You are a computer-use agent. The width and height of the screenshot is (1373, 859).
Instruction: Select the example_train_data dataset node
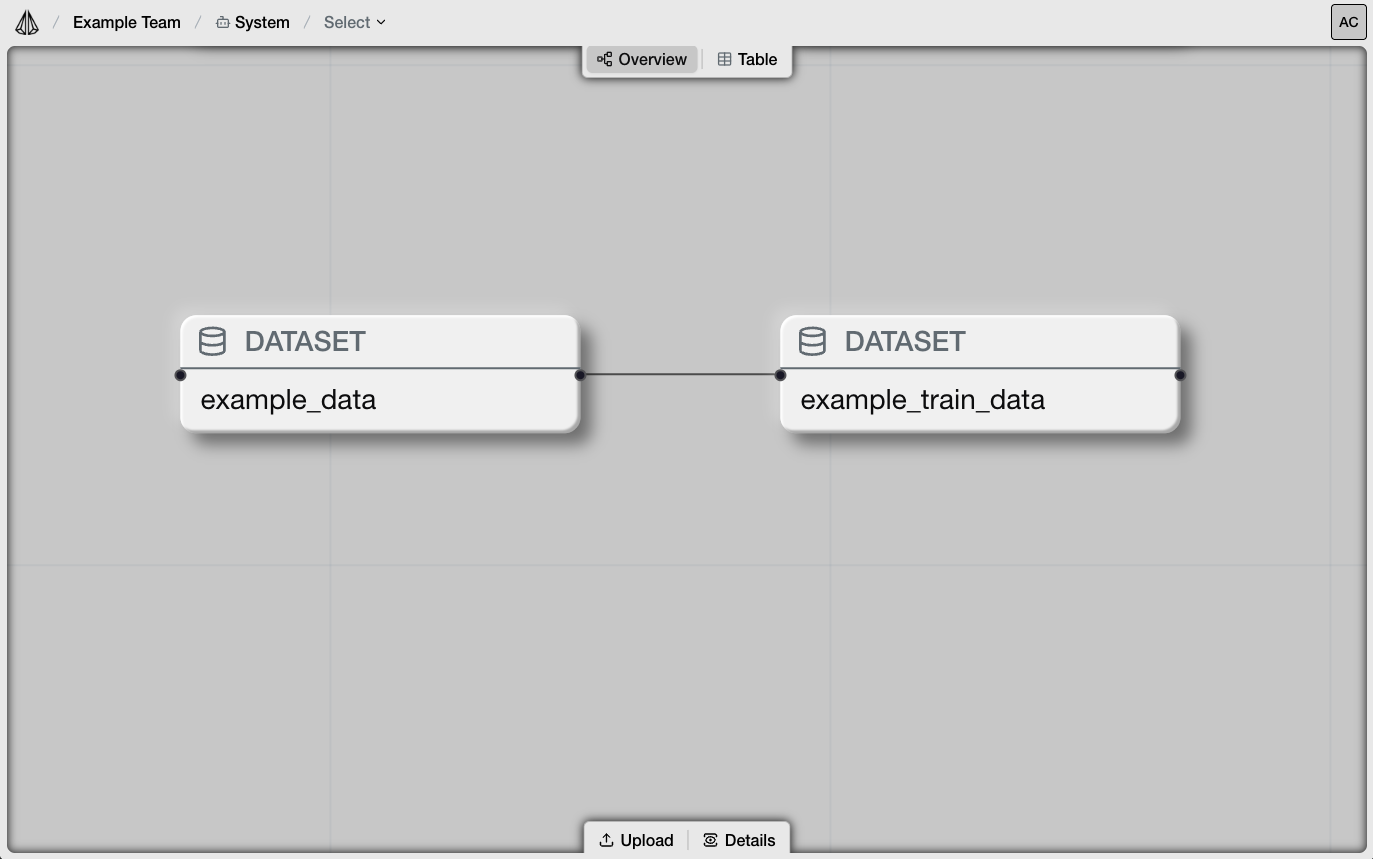(978, 399)
